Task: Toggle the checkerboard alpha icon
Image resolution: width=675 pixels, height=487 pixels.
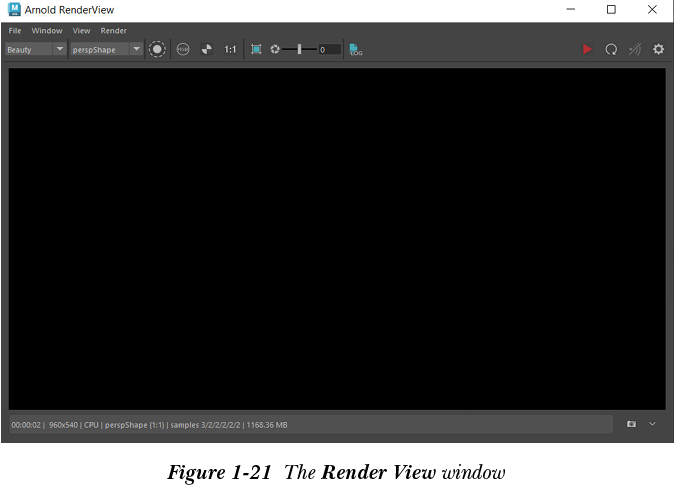Action: (207, 49)
